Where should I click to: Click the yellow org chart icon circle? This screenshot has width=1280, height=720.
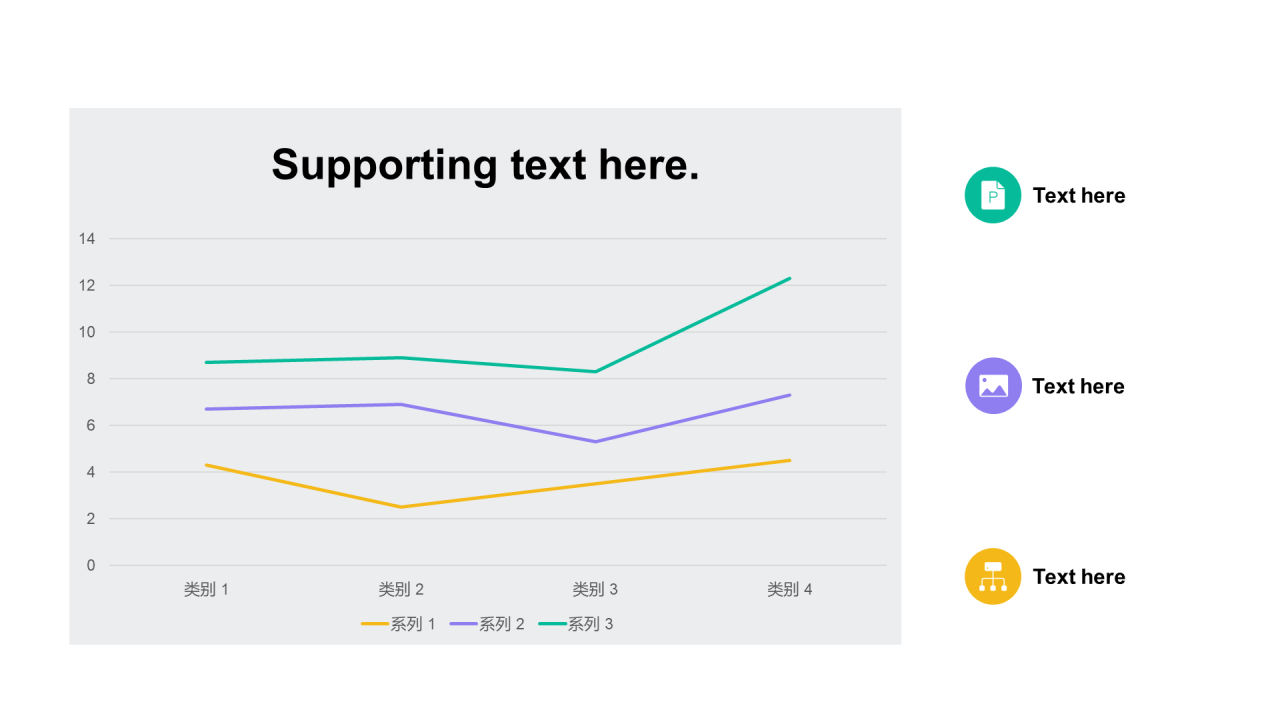(x=993, y=576)
